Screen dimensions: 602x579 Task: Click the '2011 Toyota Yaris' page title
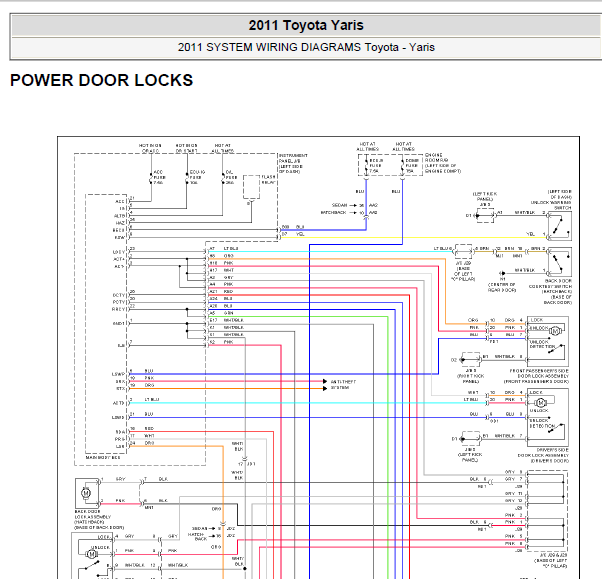pyautogui.click(x=306, y=25)
